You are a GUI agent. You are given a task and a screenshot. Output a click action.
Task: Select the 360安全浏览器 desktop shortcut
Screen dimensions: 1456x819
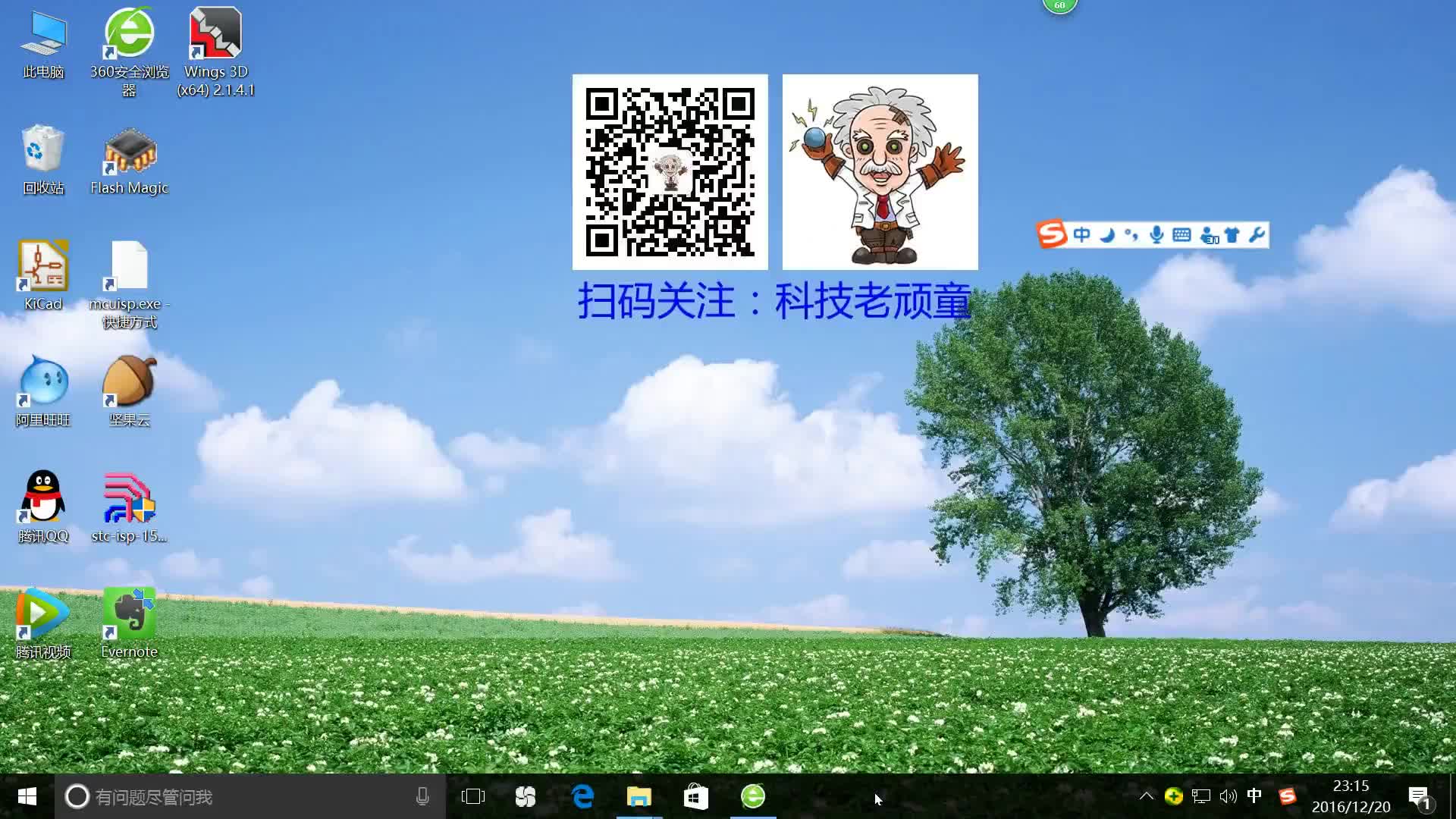(x=129, y=52)
